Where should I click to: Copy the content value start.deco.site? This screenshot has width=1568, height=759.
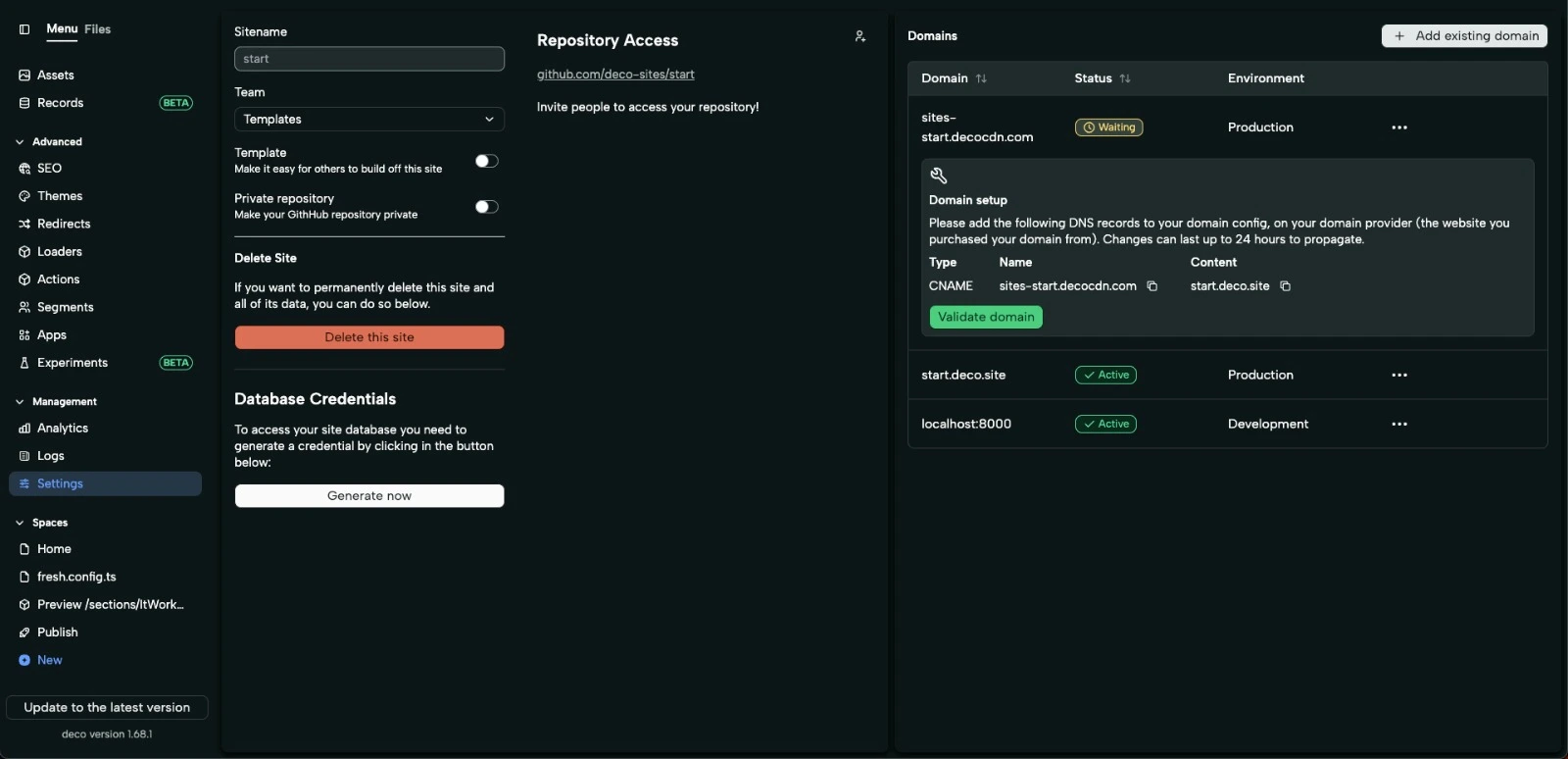point(1285,286)
